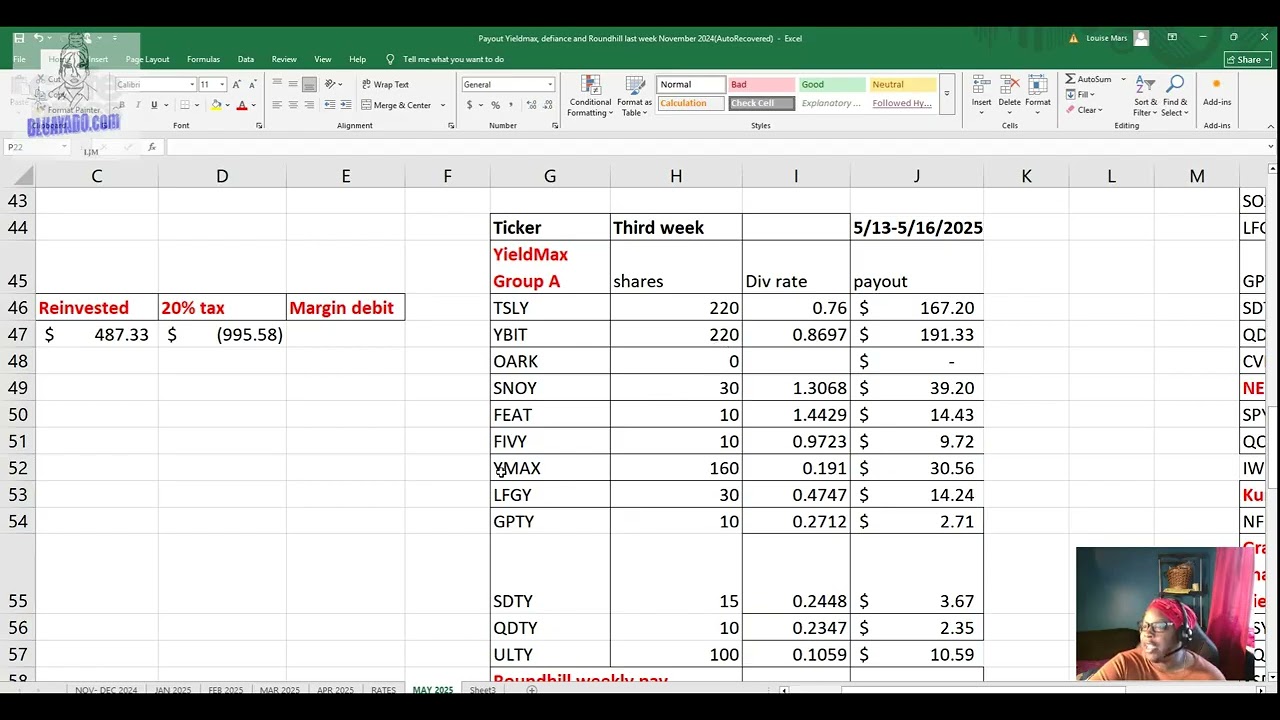The height and width of the screenshot is (720, 1280).
Task: Toggle bottom align for cells
Action: pyautogui.click(x=309, y=84)
